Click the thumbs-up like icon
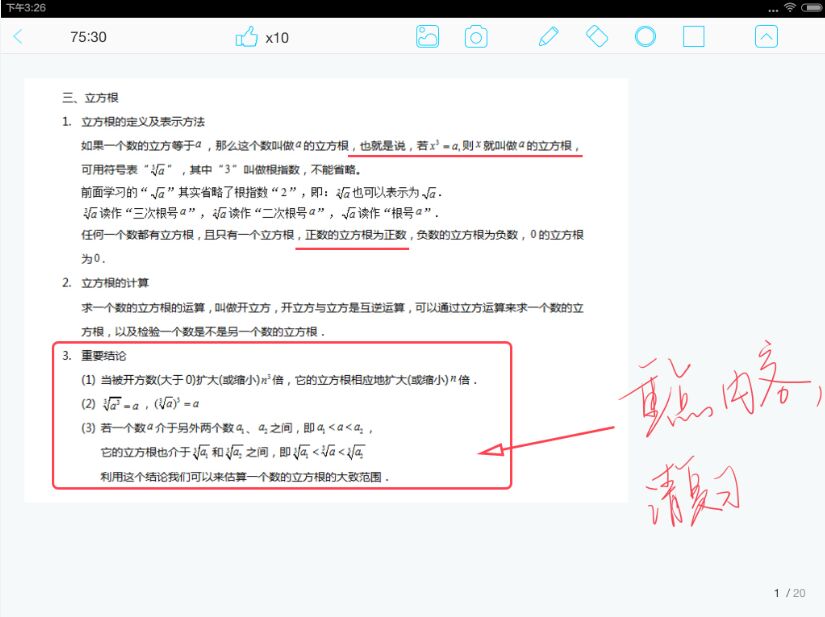This screenshot has width=825, height=617. tap(246, 38)
